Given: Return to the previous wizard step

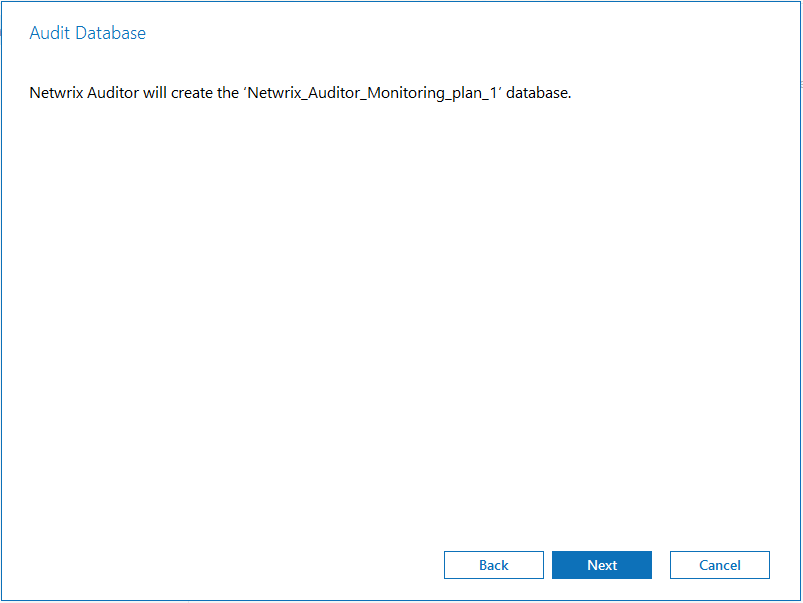Looking at the screenshot, I should tap(493, 564).
